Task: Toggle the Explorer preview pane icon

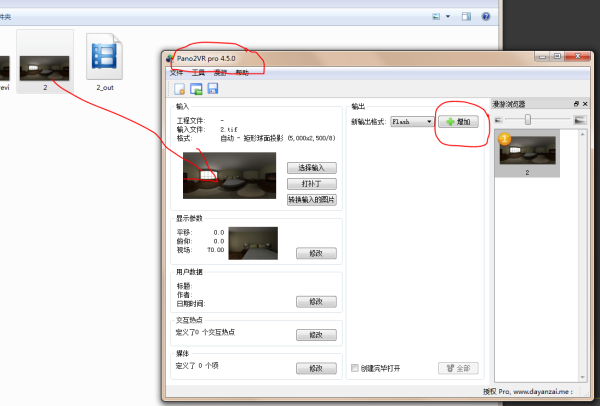Action: tap(466, 16)
